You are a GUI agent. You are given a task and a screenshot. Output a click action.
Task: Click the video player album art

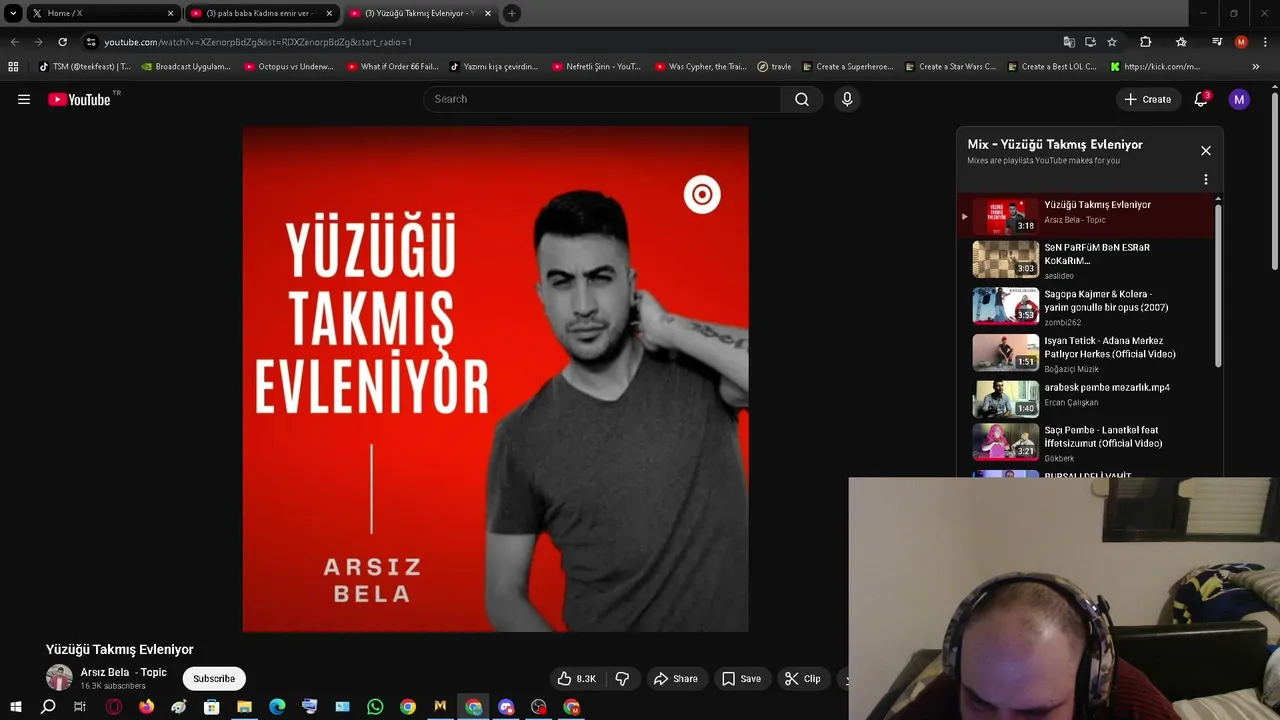coord(495,379)
